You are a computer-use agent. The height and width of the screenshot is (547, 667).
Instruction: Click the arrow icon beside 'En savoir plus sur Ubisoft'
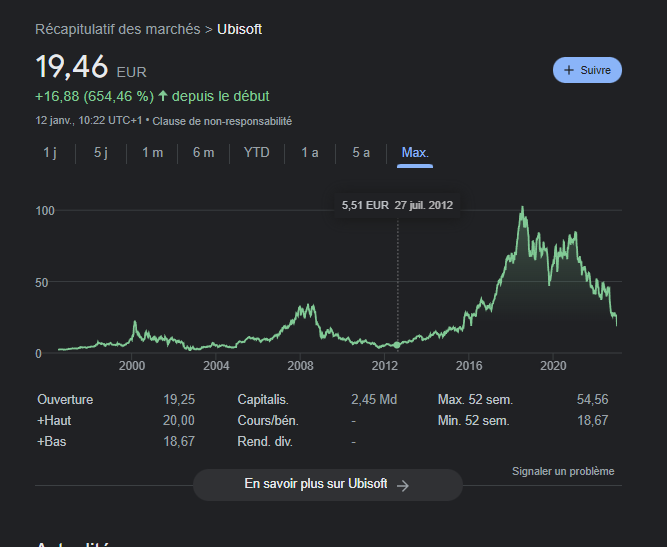[402, 485]
